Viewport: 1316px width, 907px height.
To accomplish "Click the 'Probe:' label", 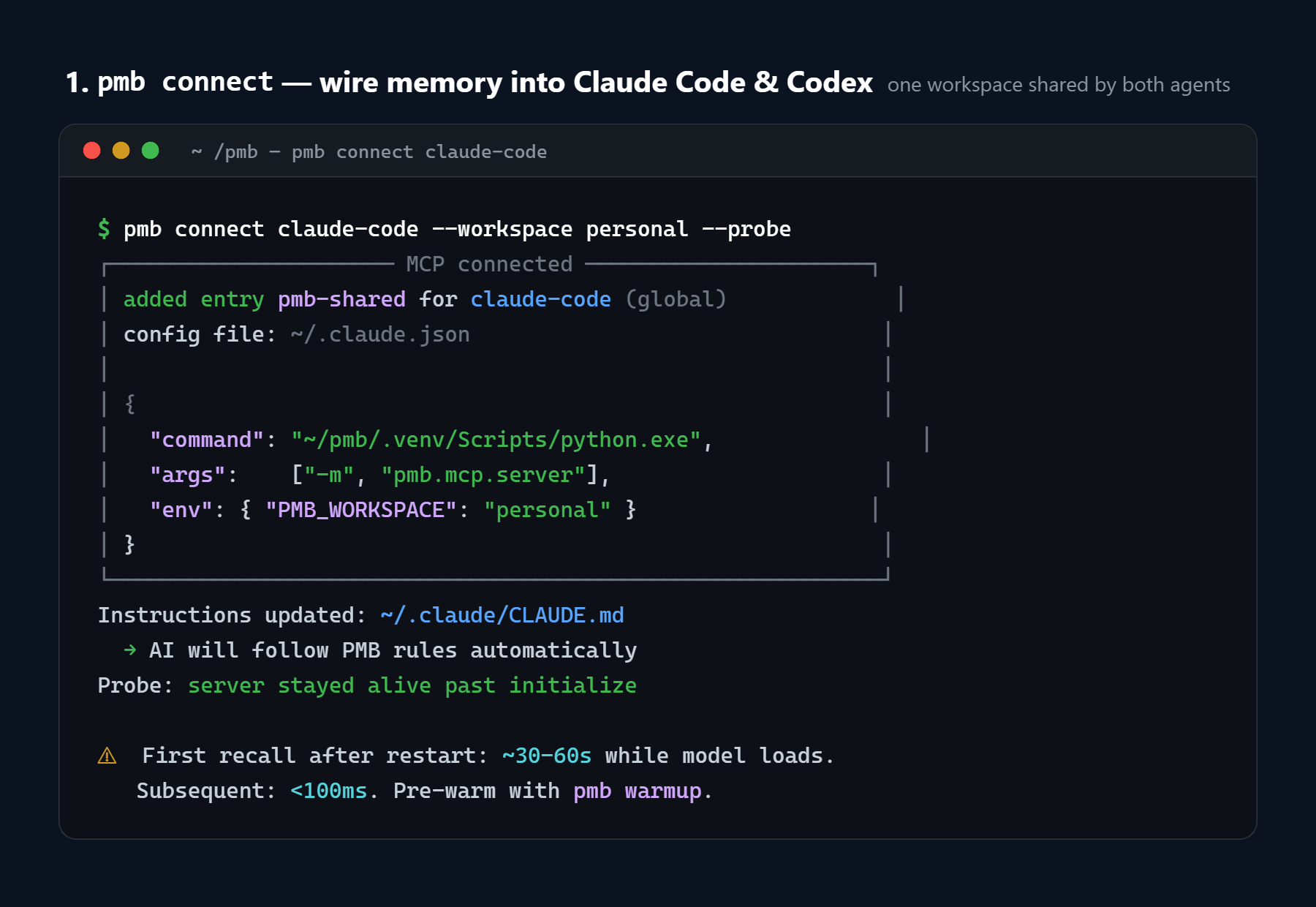I will [136, 685].
